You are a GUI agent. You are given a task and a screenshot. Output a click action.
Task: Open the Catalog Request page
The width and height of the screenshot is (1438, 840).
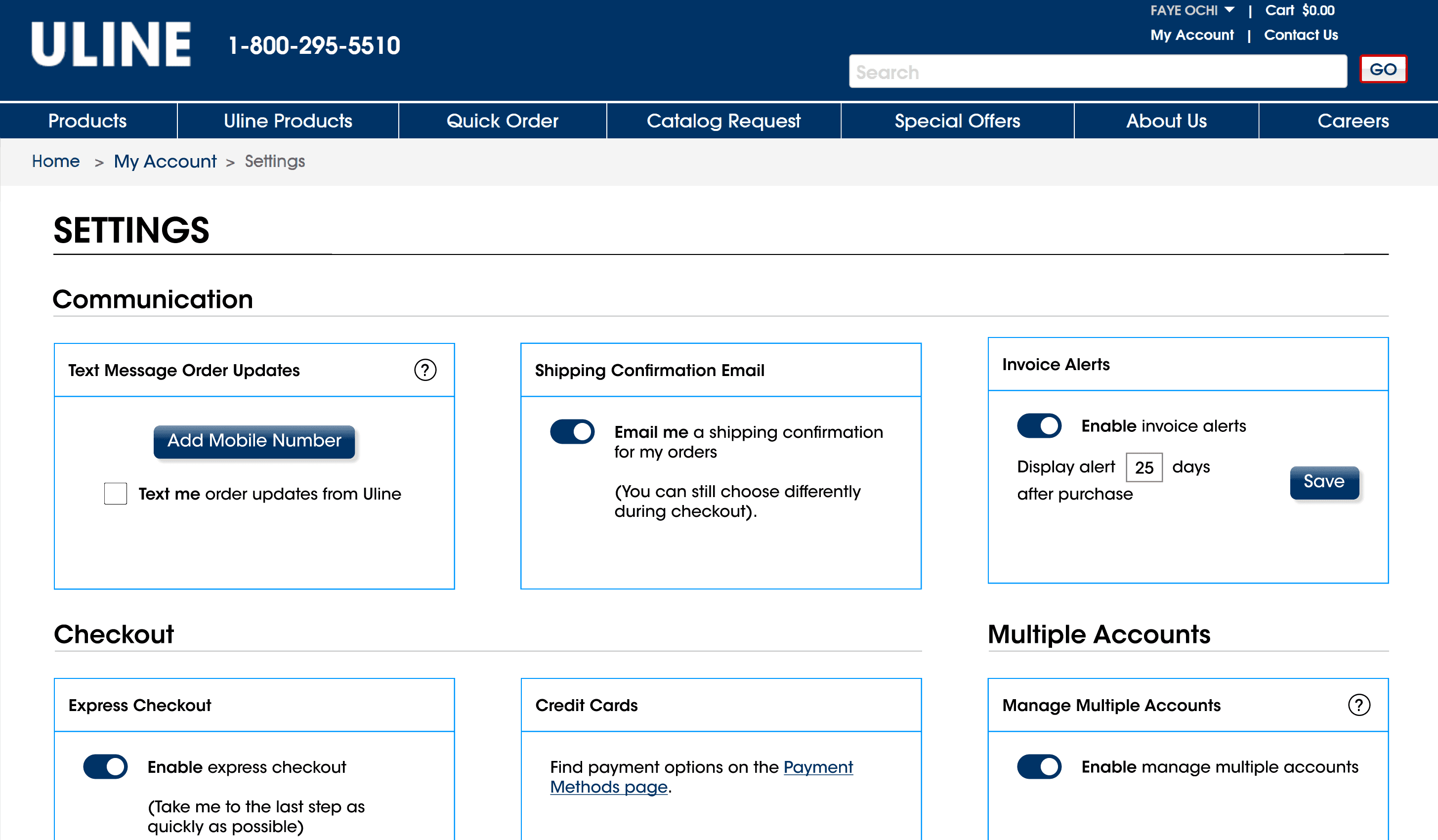(x=723, y=121)
